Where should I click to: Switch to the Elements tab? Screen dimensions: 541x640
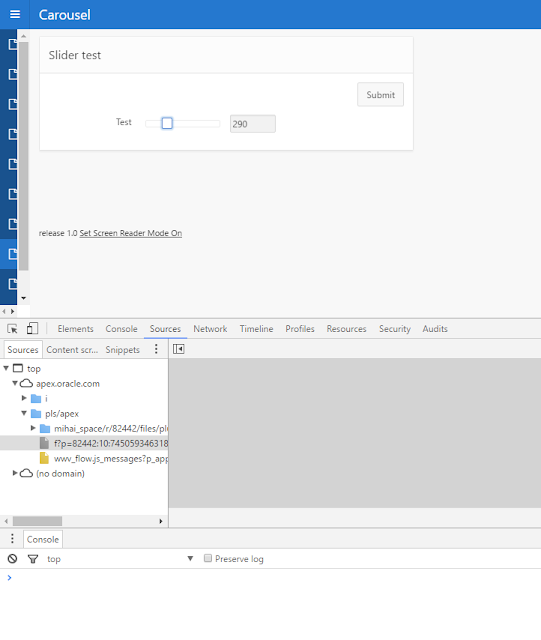click(x=76, y=329)
